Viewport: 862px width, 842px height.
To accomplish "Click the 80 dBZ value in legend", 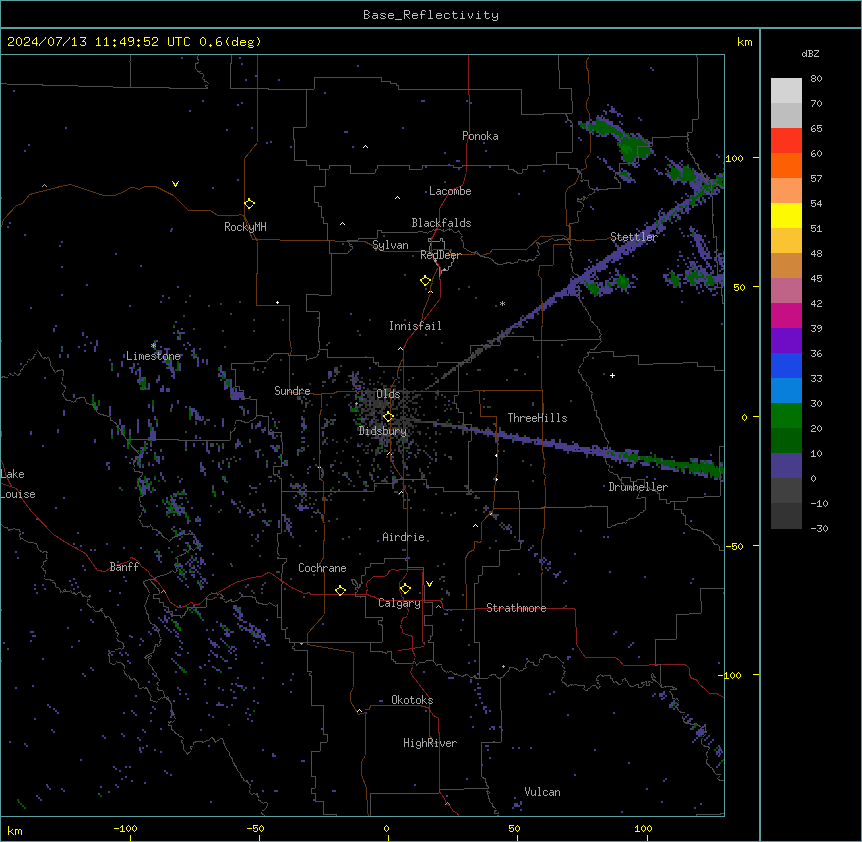I will [x=816, y=79].
